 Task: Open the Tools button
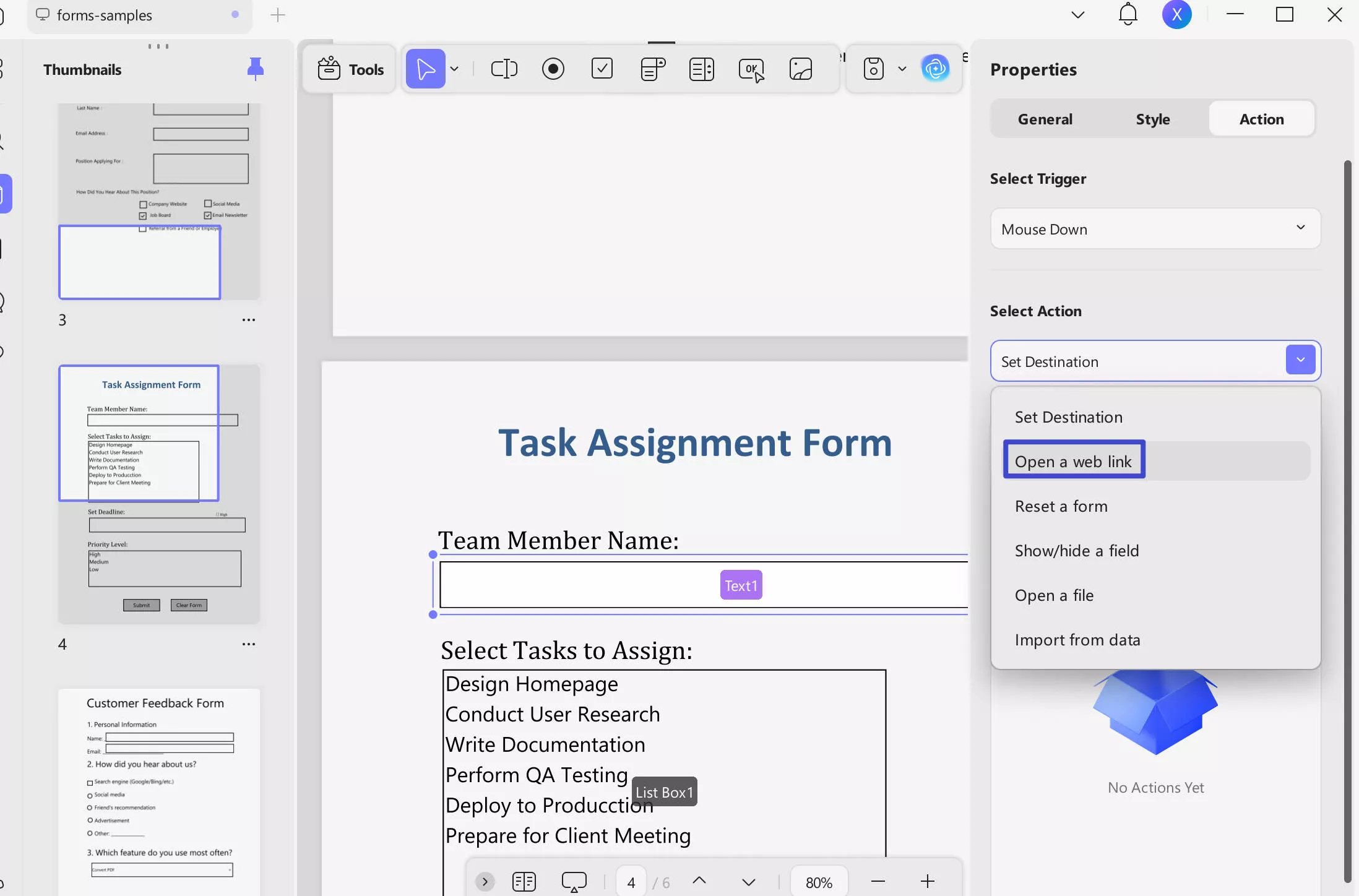[350, 69]
